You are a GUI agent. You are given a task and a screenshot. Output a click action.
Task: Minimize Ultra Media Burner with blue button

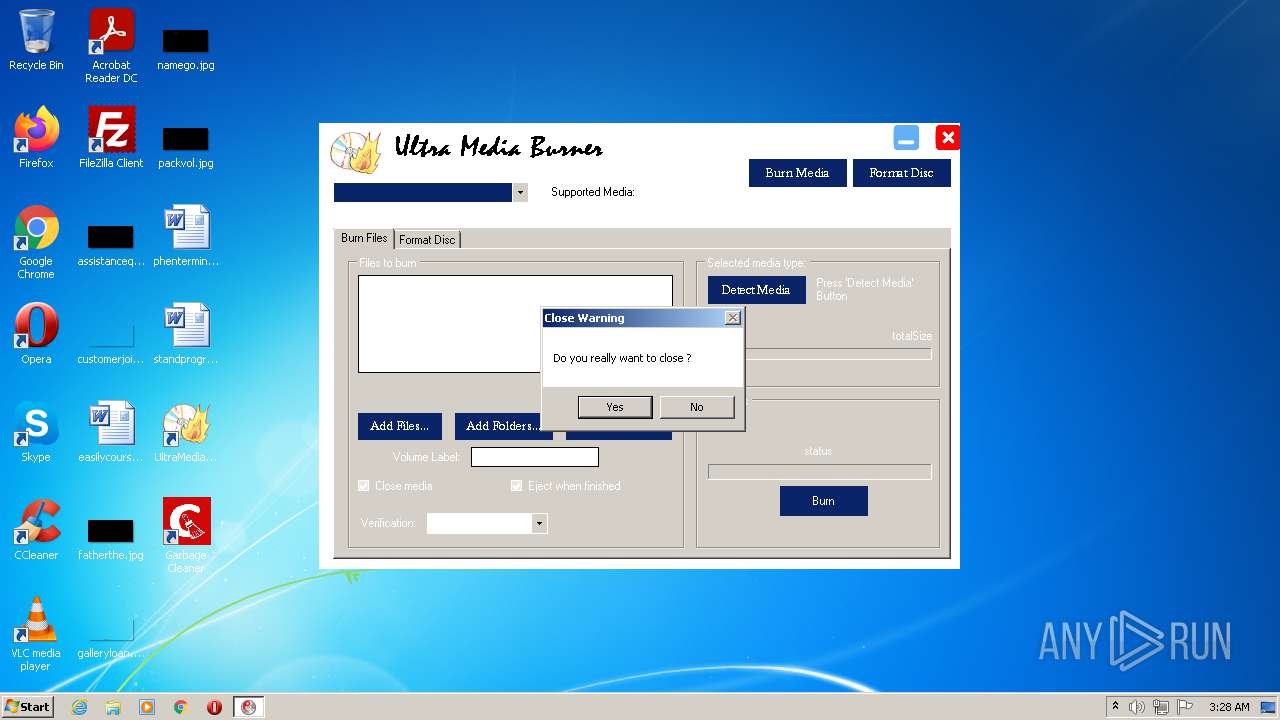[906, 138]
